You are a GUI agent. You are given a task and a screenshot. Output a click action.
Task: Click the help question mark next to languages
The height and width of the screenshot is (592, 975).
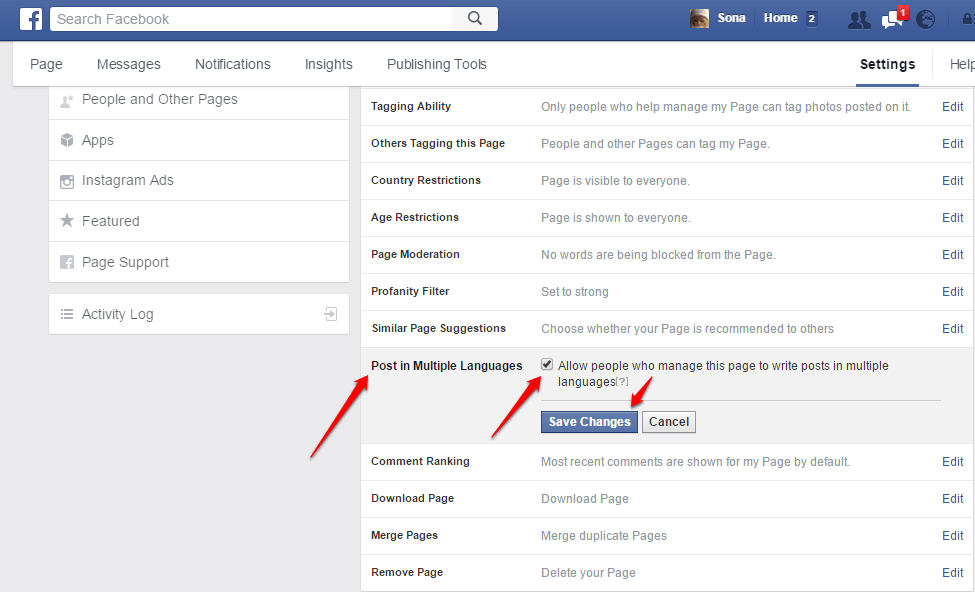click(622, 382)
